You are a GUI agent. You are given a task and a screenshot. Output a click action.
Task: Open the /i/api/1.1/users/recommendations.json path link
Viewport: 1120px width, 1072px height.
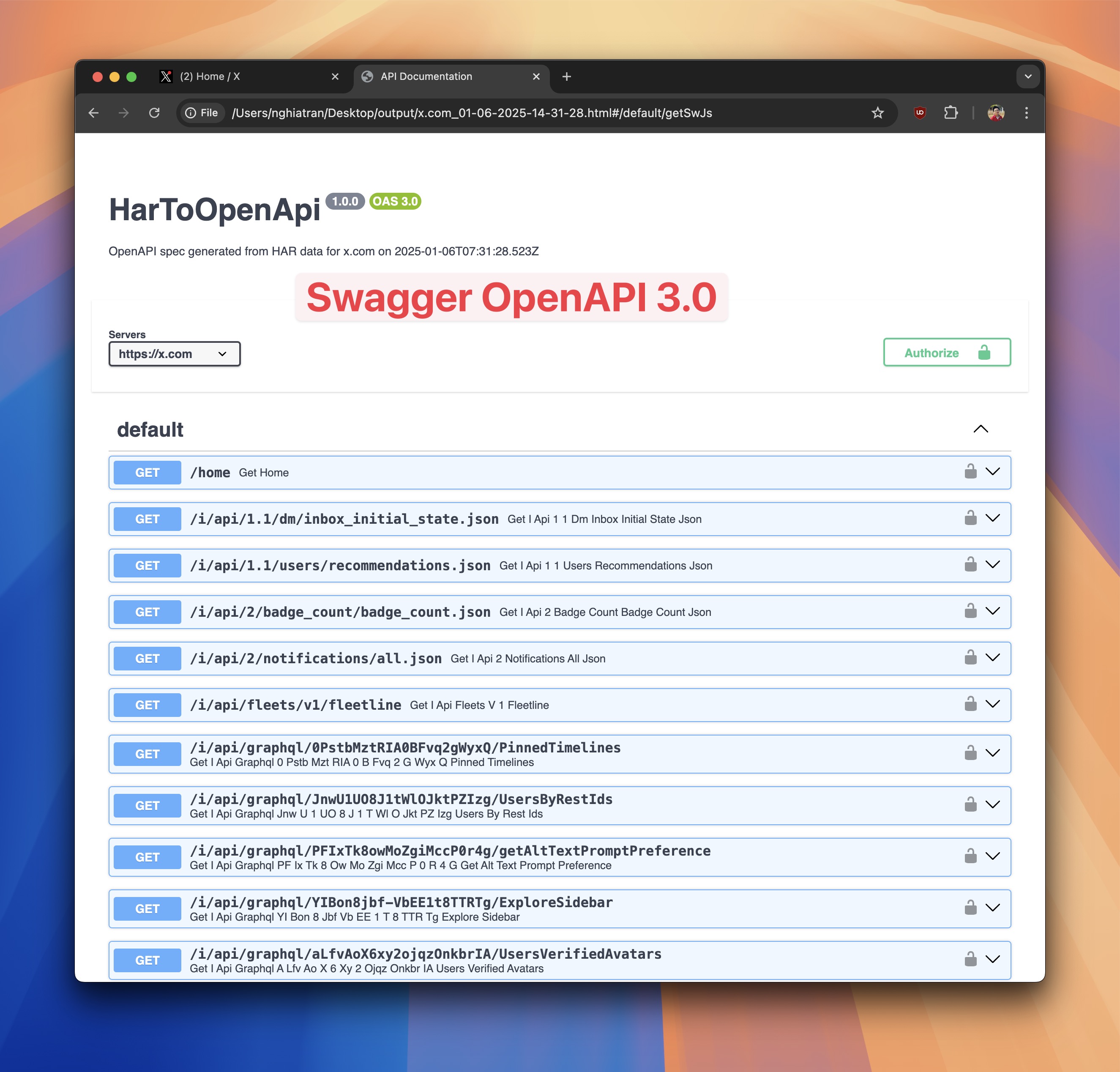pyautogui.click(x=340, y=565)
